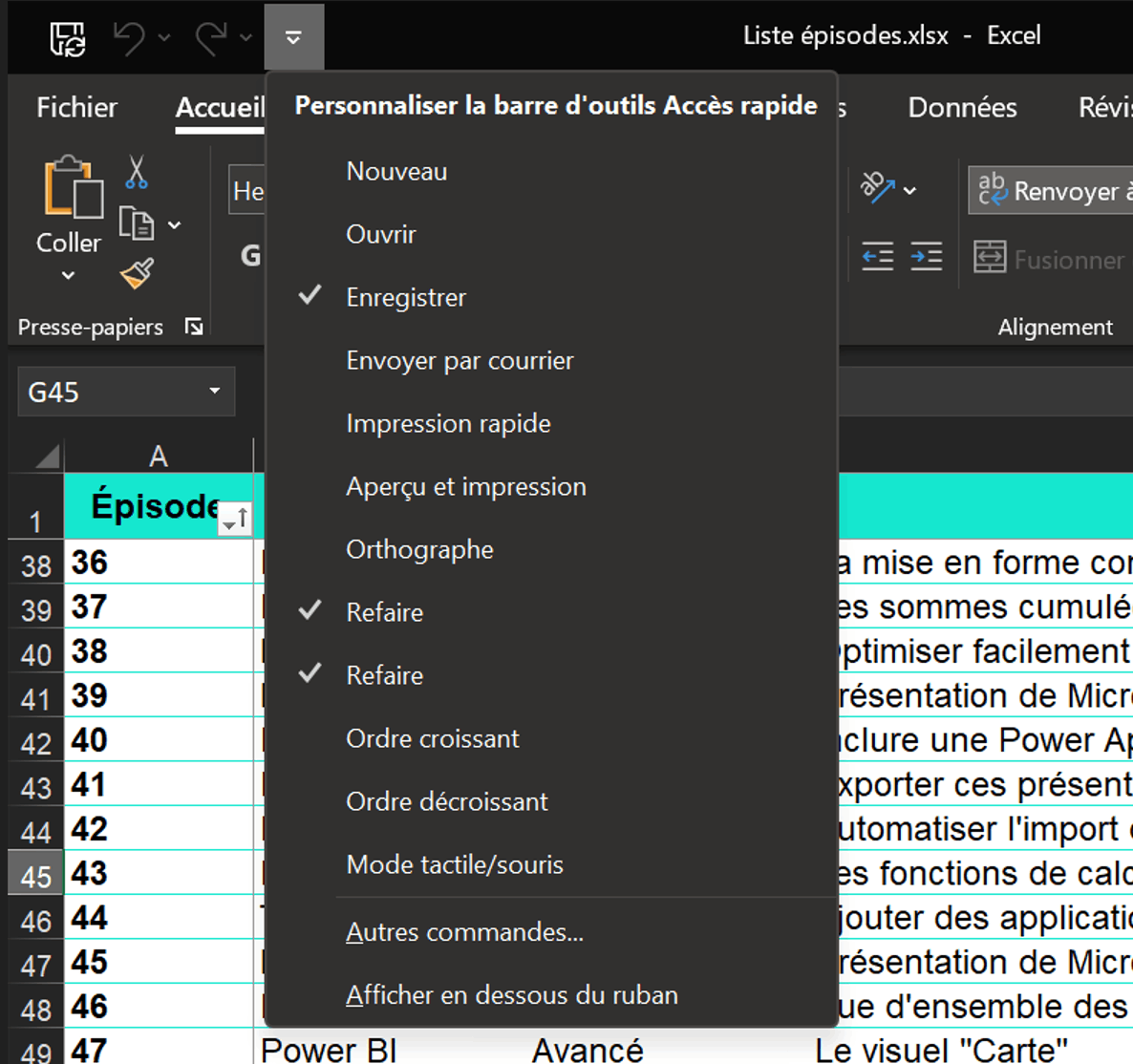Click the increase indent icon
1133x1064 pixels.
(x=927, y=256)
